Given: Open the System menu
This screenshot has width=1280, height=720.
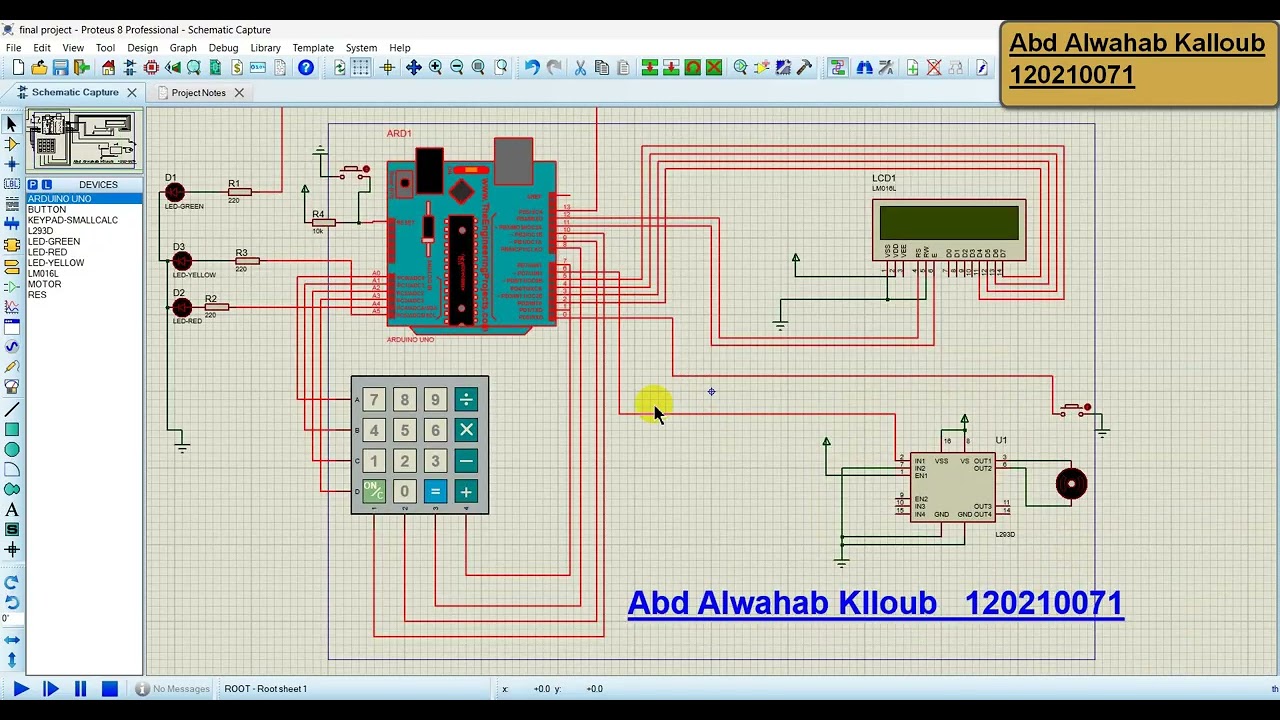Looking at the screenshot, I should click(x=361, y=48).
